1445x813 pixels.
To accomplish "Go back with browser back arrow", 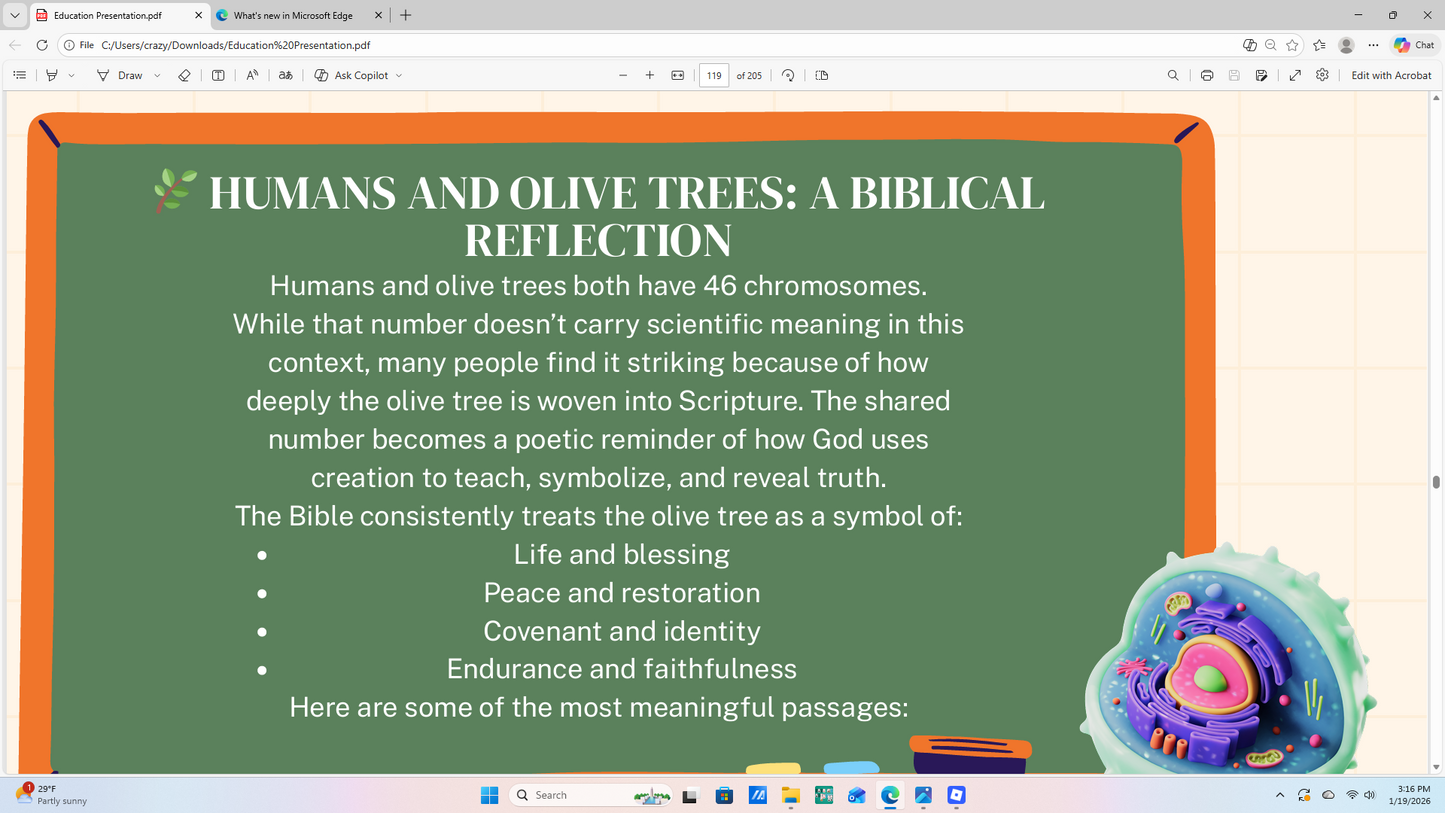I will [x=15, y=45].
